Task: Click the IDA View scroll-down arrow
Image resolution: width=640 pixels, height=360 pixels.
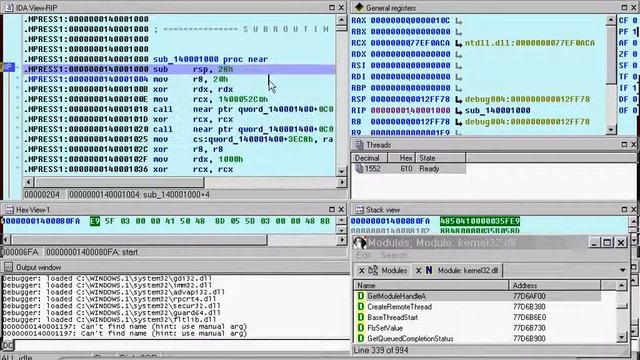Action: (342, 171)
